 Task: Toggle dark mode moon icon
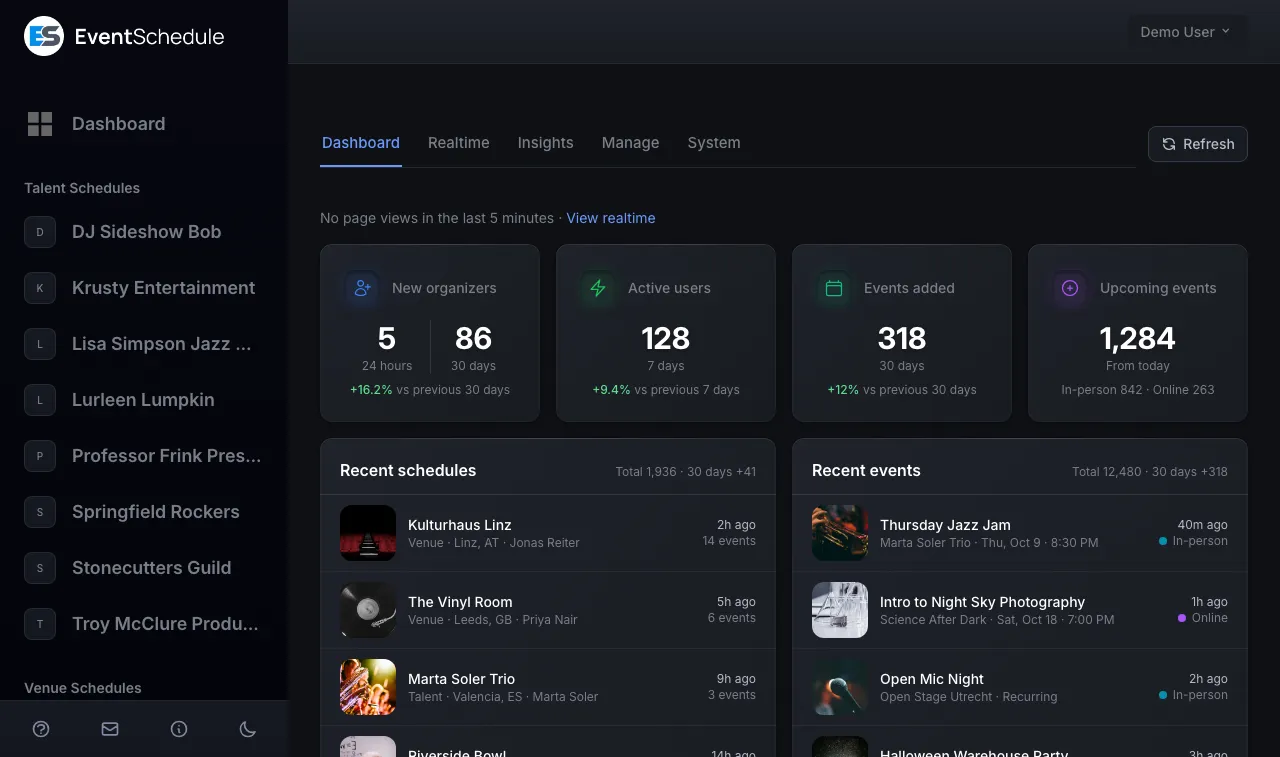pos(248,729)
